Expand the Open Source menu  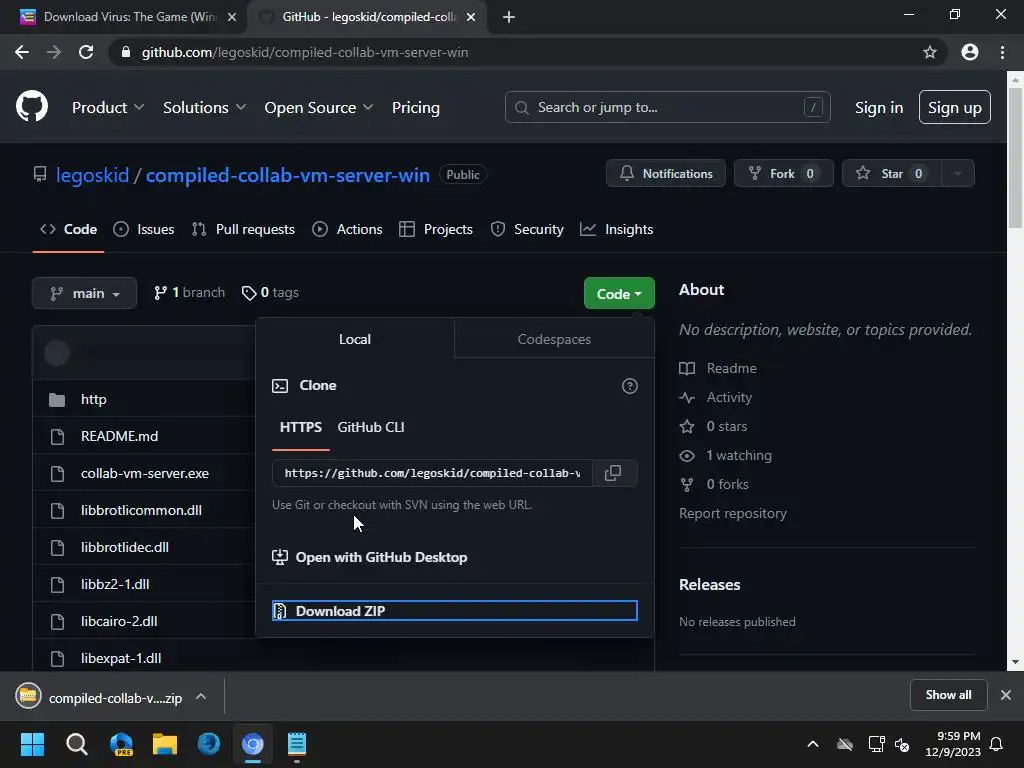click(319, 108)
